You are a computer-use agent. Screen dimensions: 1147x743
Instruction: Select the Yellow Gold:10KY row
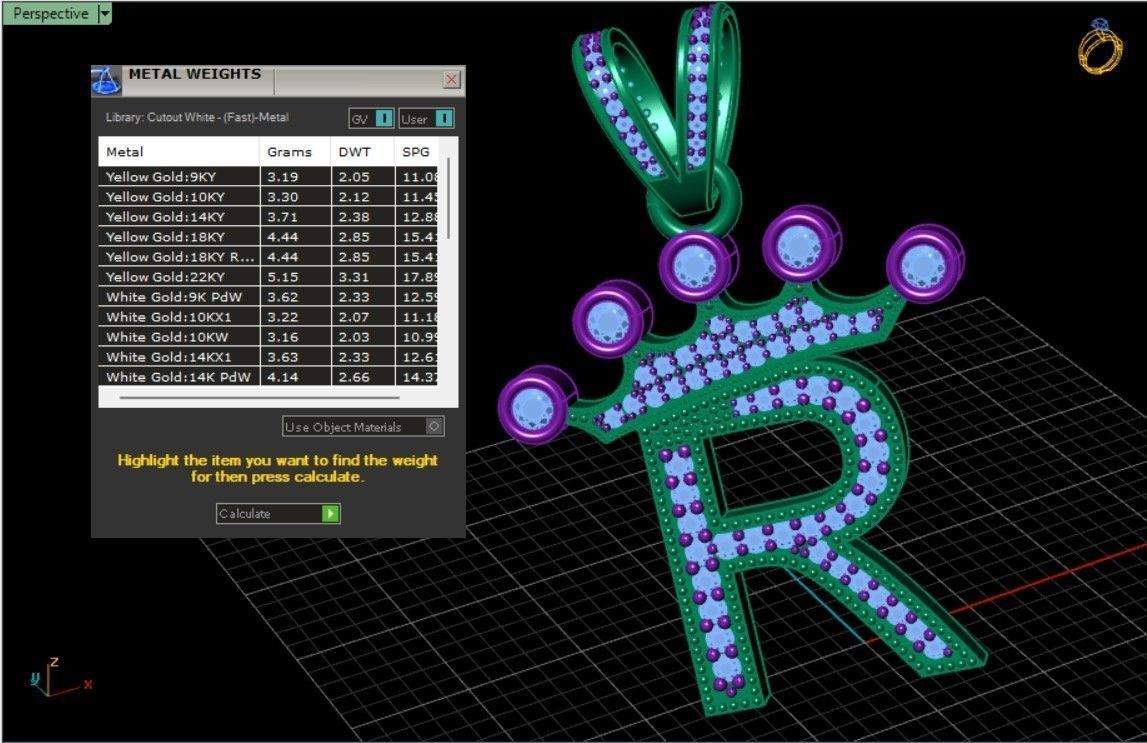pyautogui.click(x=268, y=197)
